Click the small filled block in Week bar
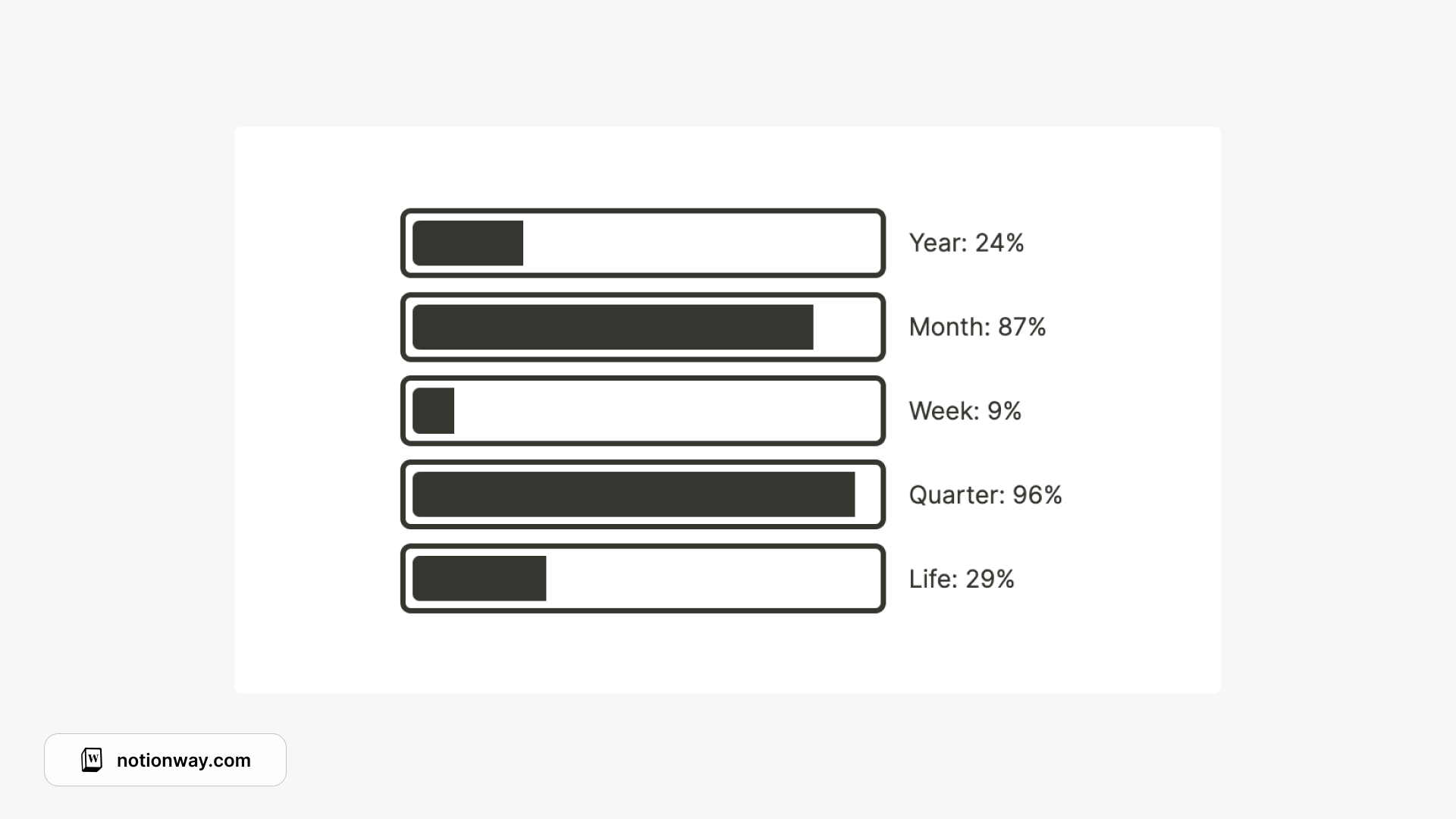This screenshot has width=1456, height=819. 433,411
